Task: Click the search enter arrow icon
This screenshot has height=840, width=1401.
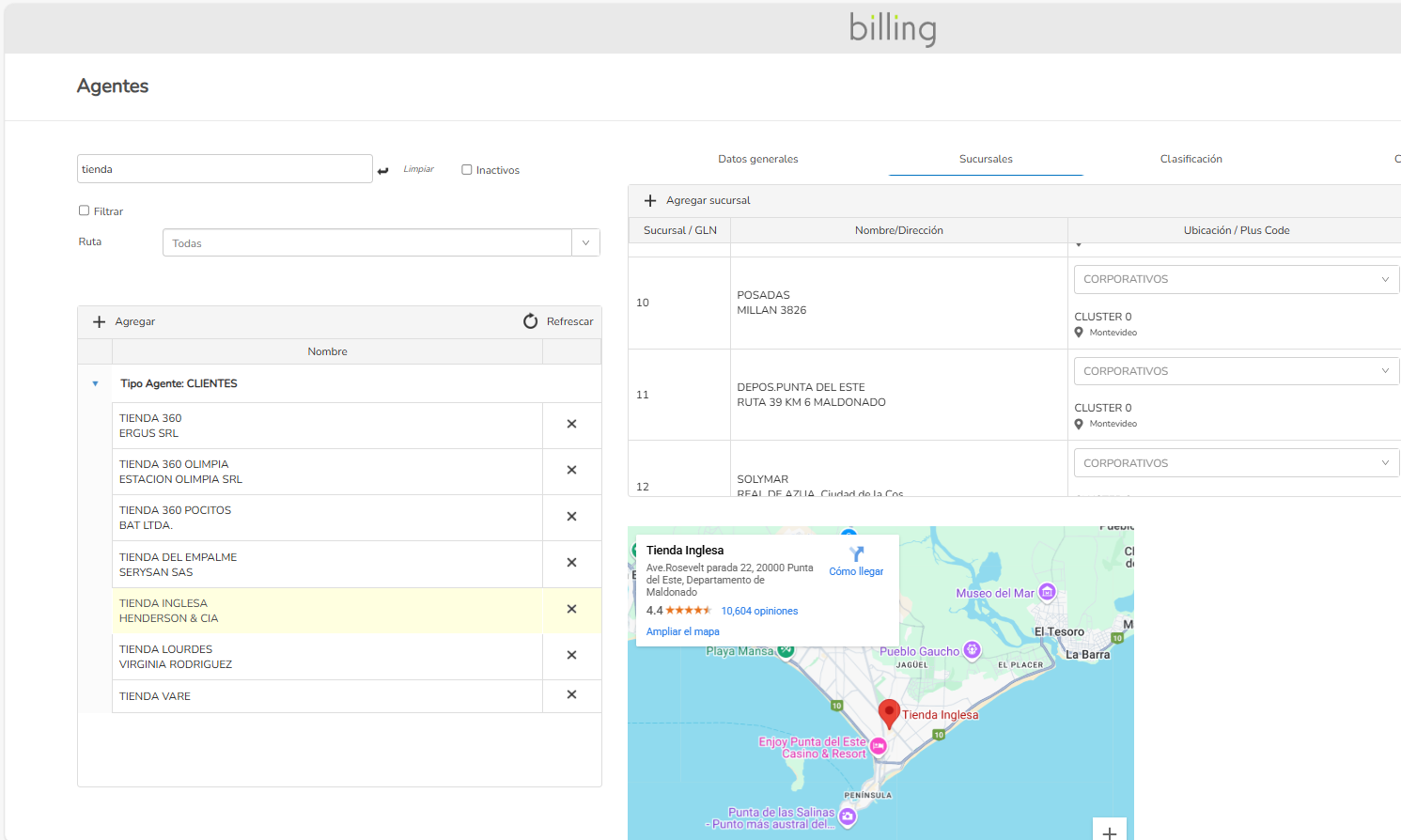Action: [x=382, y=171]
